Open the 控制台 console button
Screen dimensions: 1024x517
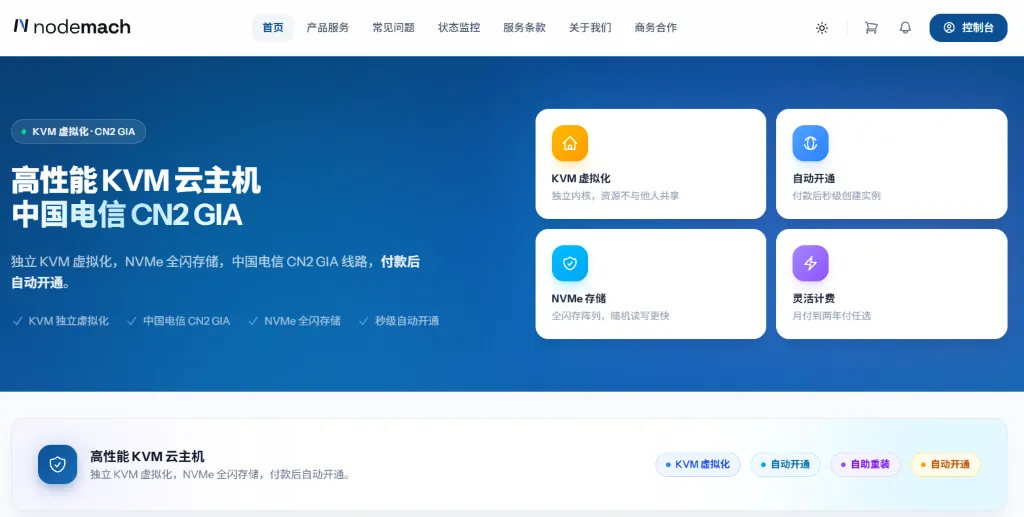point(968,27)
